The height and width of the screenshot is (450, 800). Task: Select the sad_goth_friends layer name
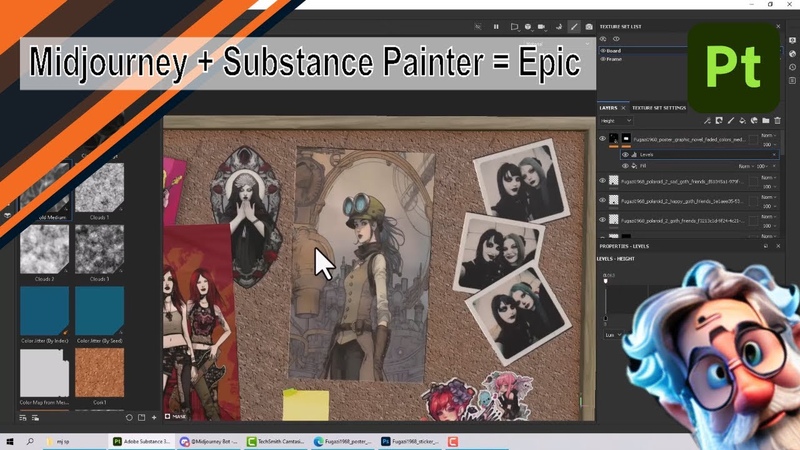click(682, 181)
